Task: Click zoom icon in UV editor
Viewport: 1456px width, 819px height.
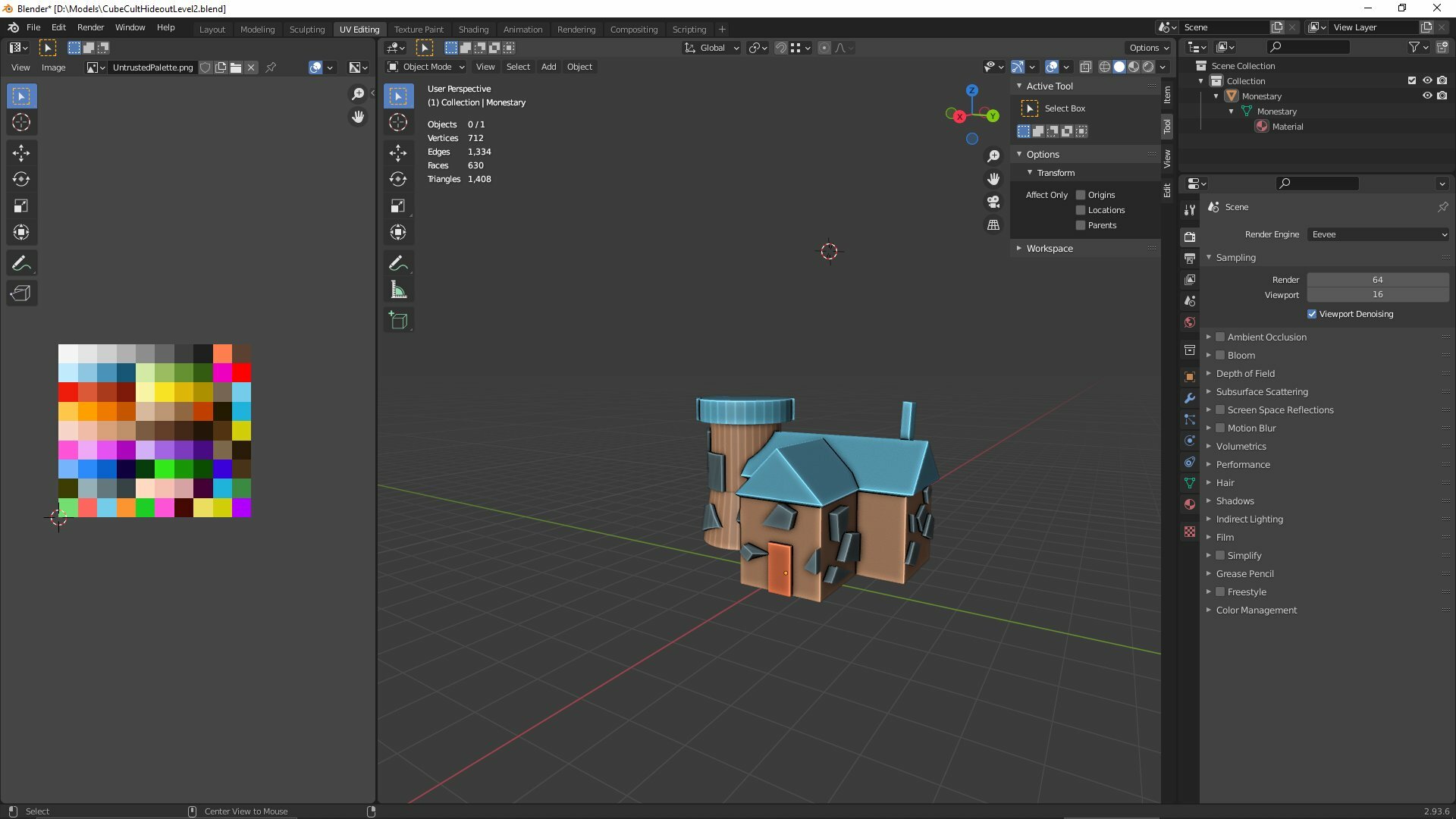Action: click(x=358, y=94)
